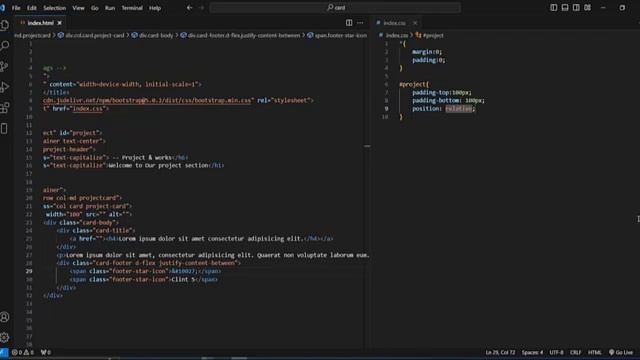Image resolution: width=640 pixels, height=360 pixels.
Task: Open the Accounts menu icon
Action: click(x=5, y=317)
